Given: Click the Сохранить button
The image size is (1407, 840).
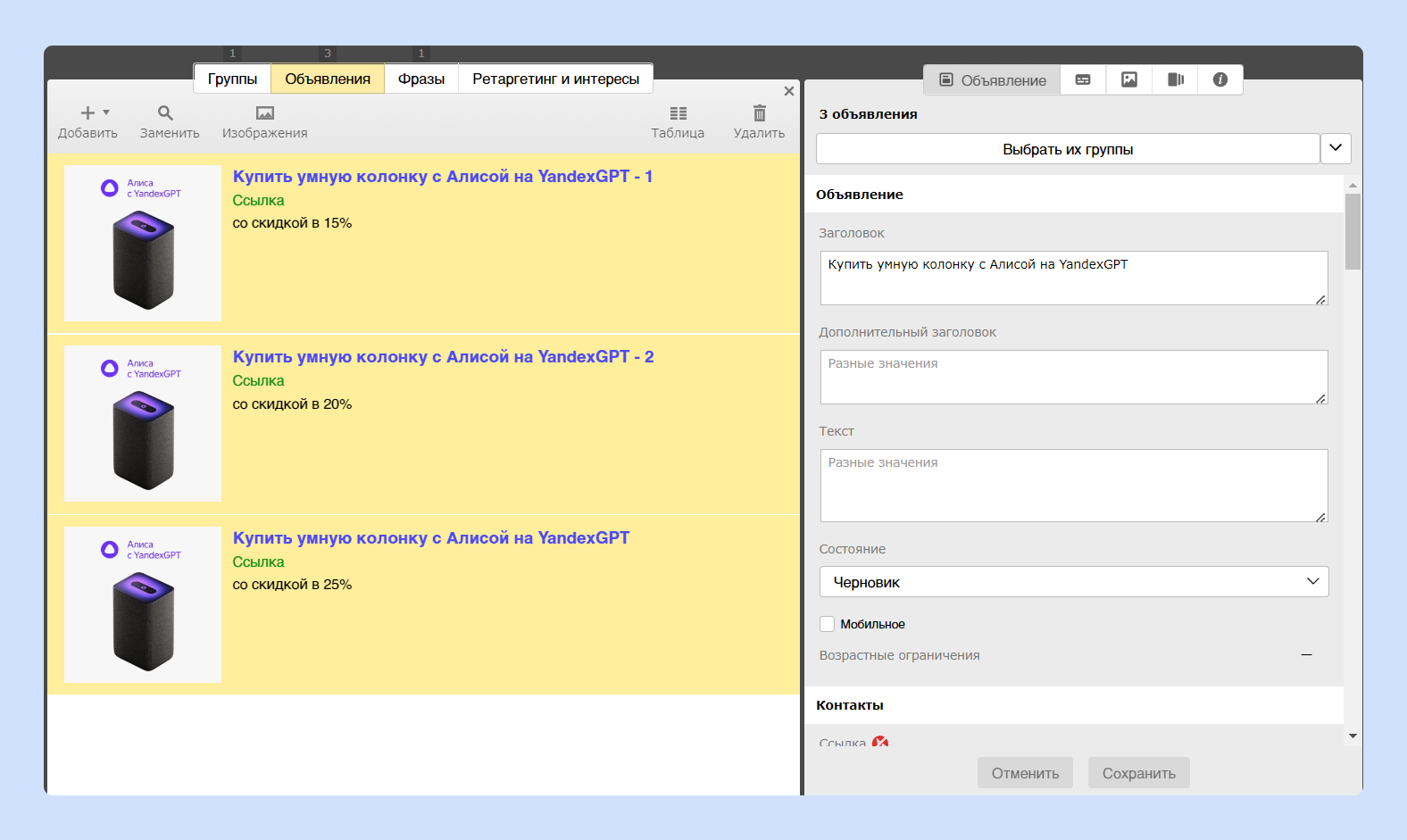Looking at the screenshot, I should tap(1139, 773).
